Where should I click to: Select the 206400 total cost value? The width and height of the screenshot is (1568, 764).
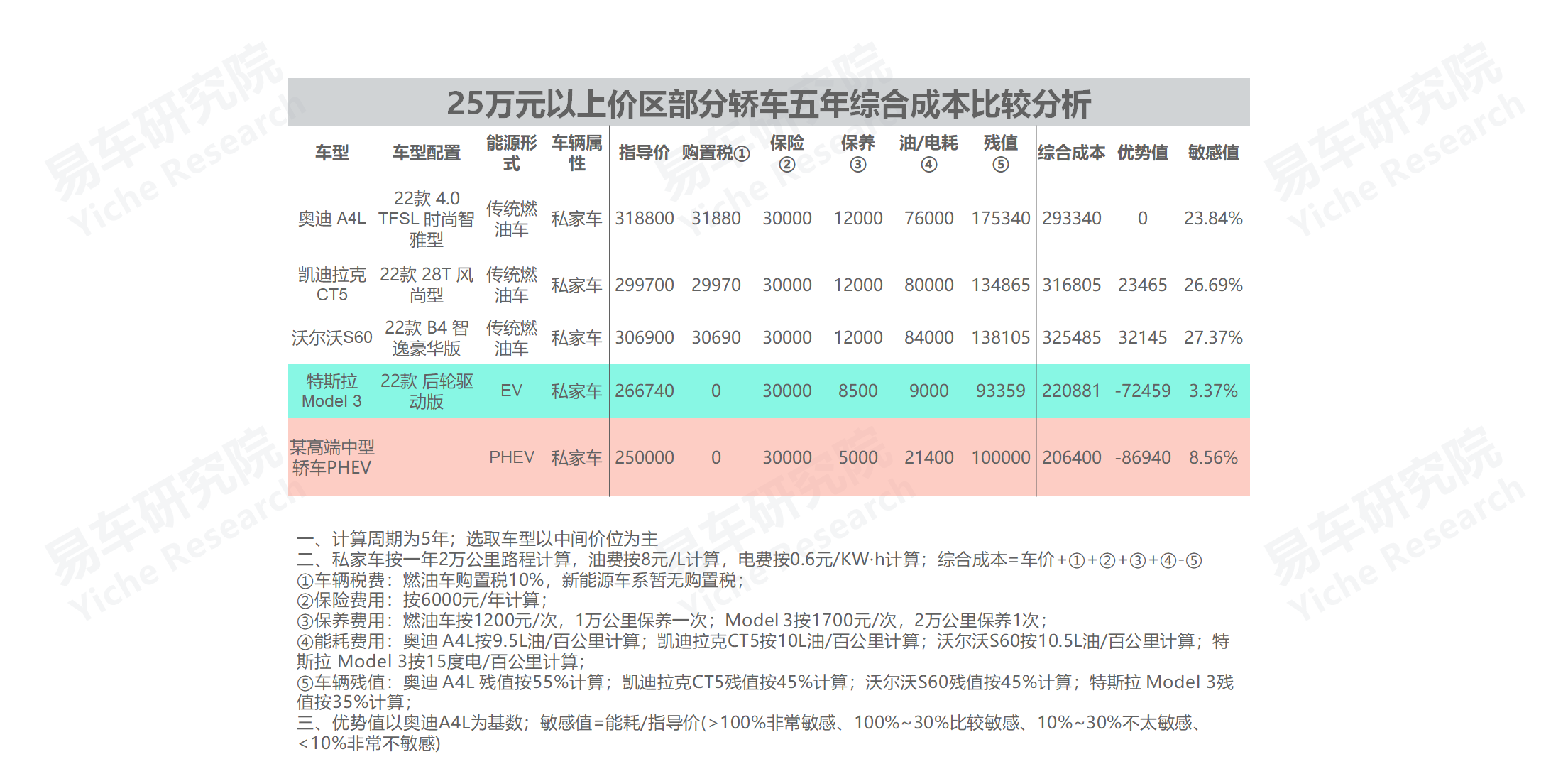point(1072,457)
